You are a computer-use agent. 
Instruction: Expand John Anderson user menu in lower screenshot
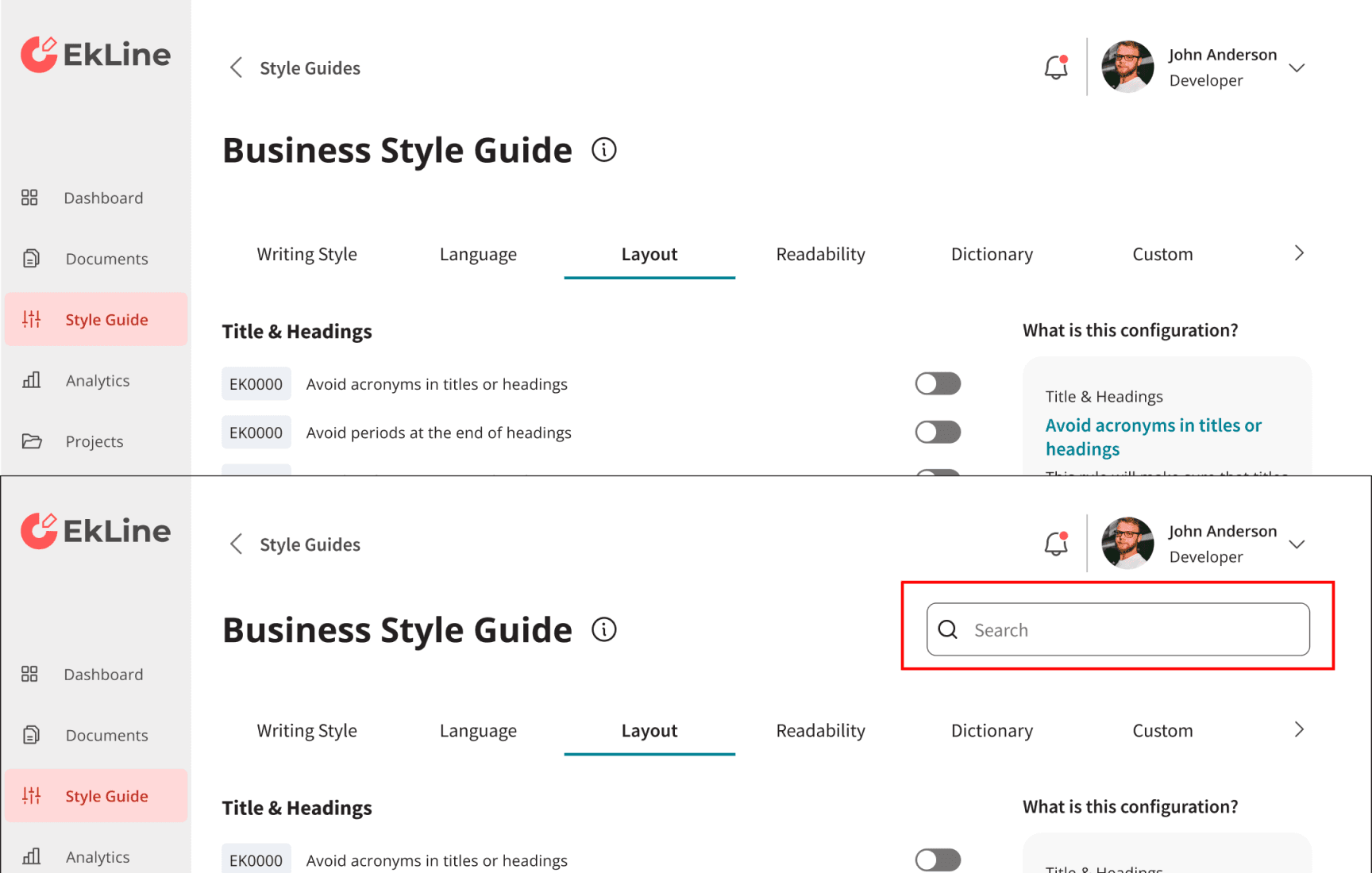(1297, 544)
